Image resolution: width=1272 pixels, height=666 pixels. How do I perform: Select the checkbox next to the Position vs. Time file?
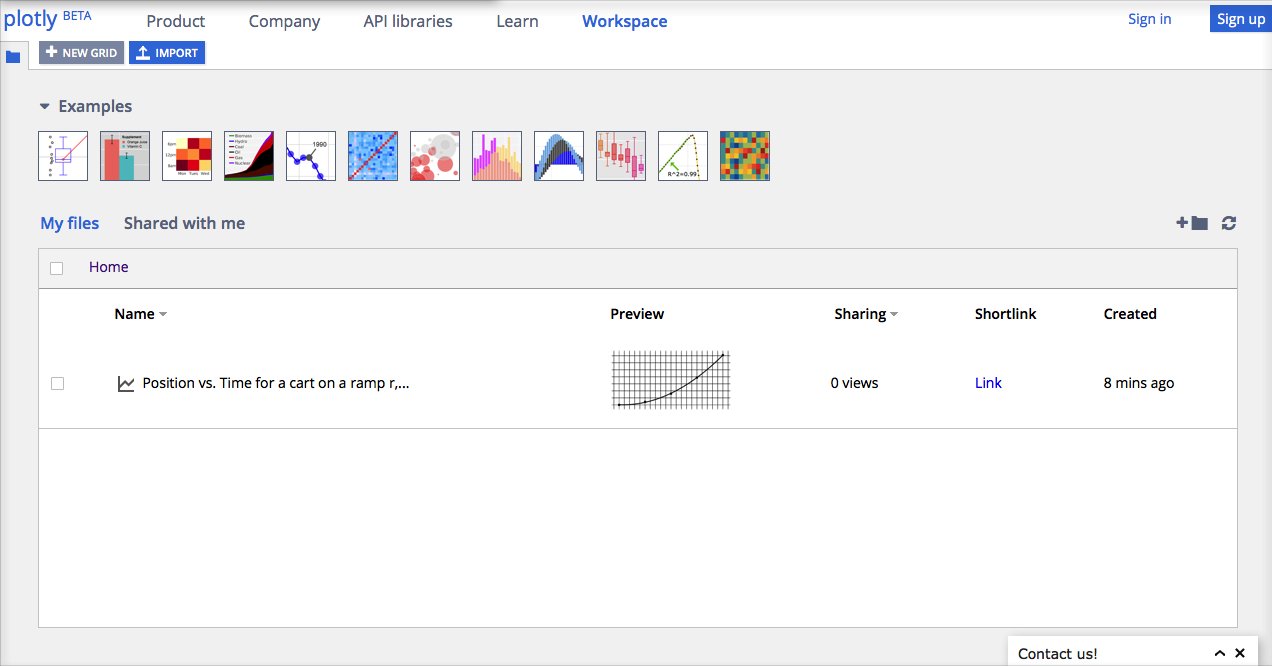point(57,383)
